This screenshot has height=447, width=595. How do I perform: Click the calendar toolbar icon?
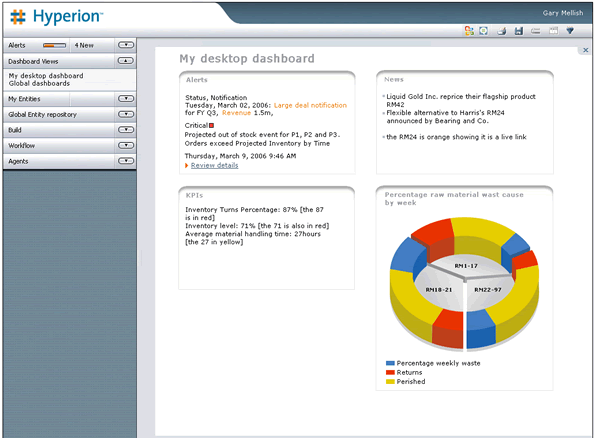coord(553,31)
